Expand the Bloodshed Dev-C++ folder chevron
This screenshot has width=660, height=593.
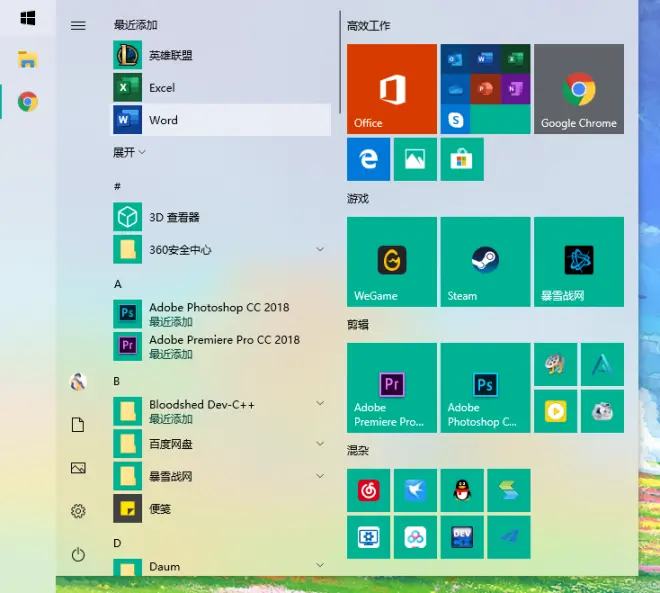click(320, 403)
